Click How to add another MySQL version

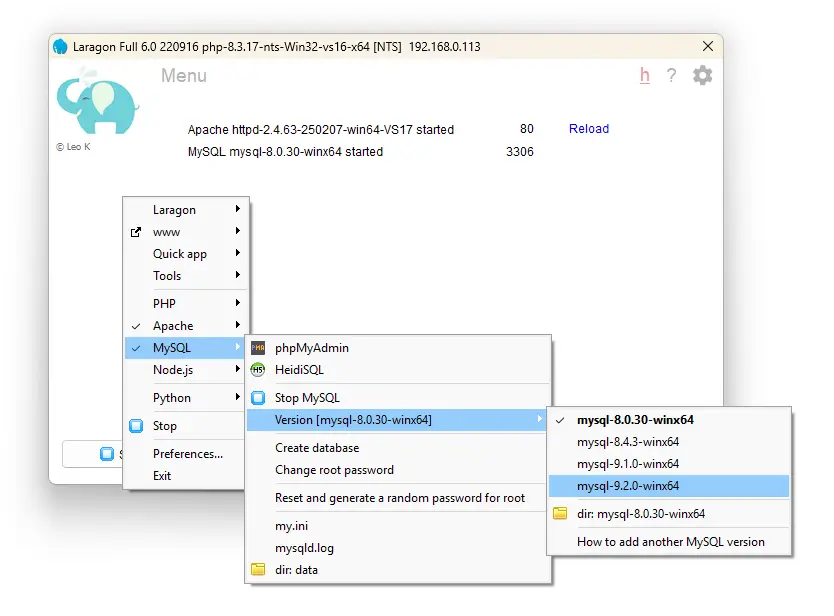[x=669, y=542]
